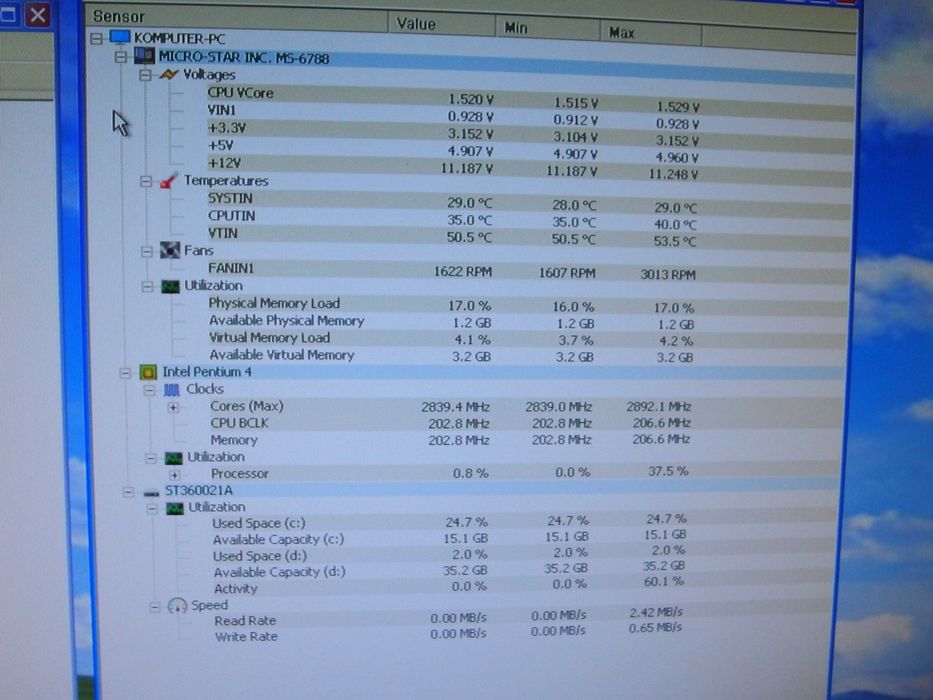Click the mainboard Utilization graph icon
Image resolution: width=933 pixels, height=700 pixels.
(170, 286)
